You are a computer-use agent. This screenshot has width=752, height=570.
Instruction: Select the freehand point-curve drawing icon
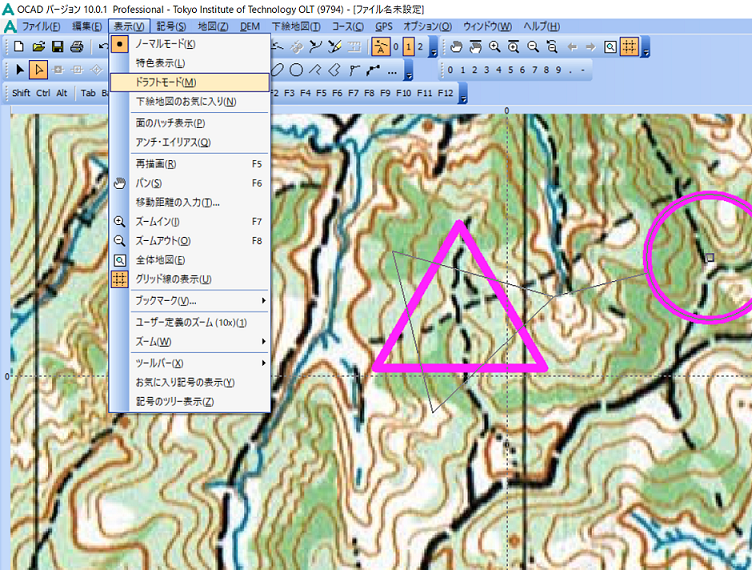pos(373,70)
